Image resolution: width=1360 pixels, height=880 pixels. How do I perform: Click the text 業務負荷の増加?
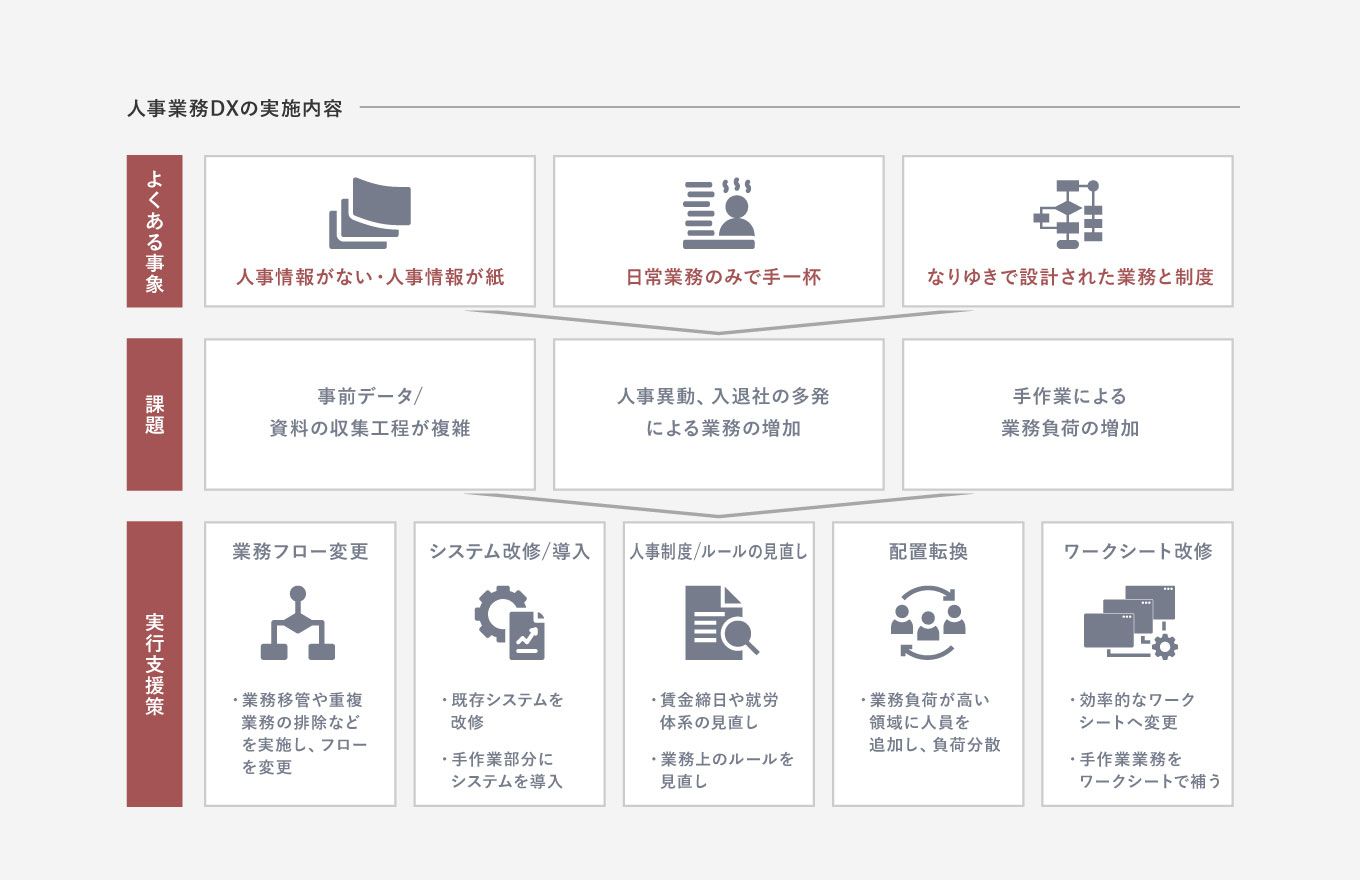coord(1070,429)
